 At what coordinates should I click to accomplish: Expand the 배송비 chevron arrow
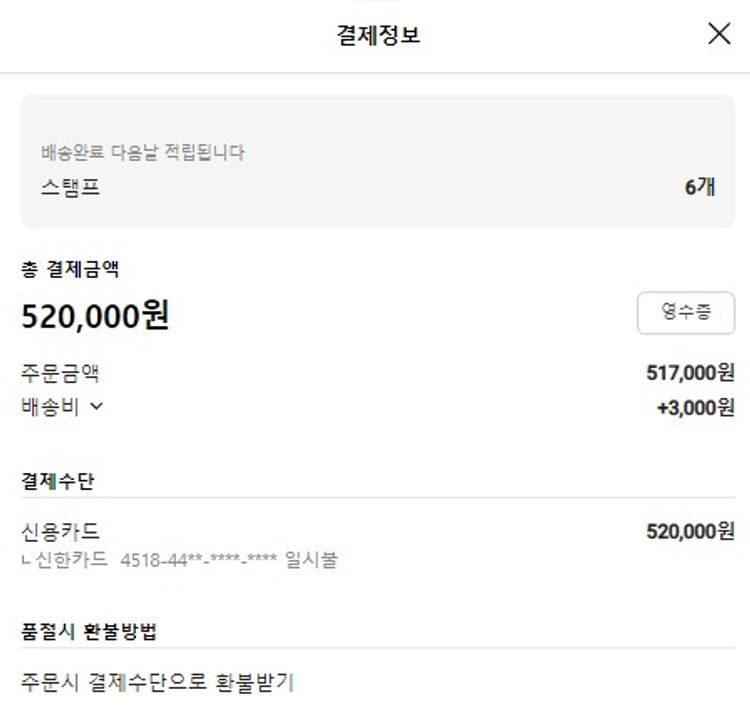pyautogui.click(x=97, y=407)
